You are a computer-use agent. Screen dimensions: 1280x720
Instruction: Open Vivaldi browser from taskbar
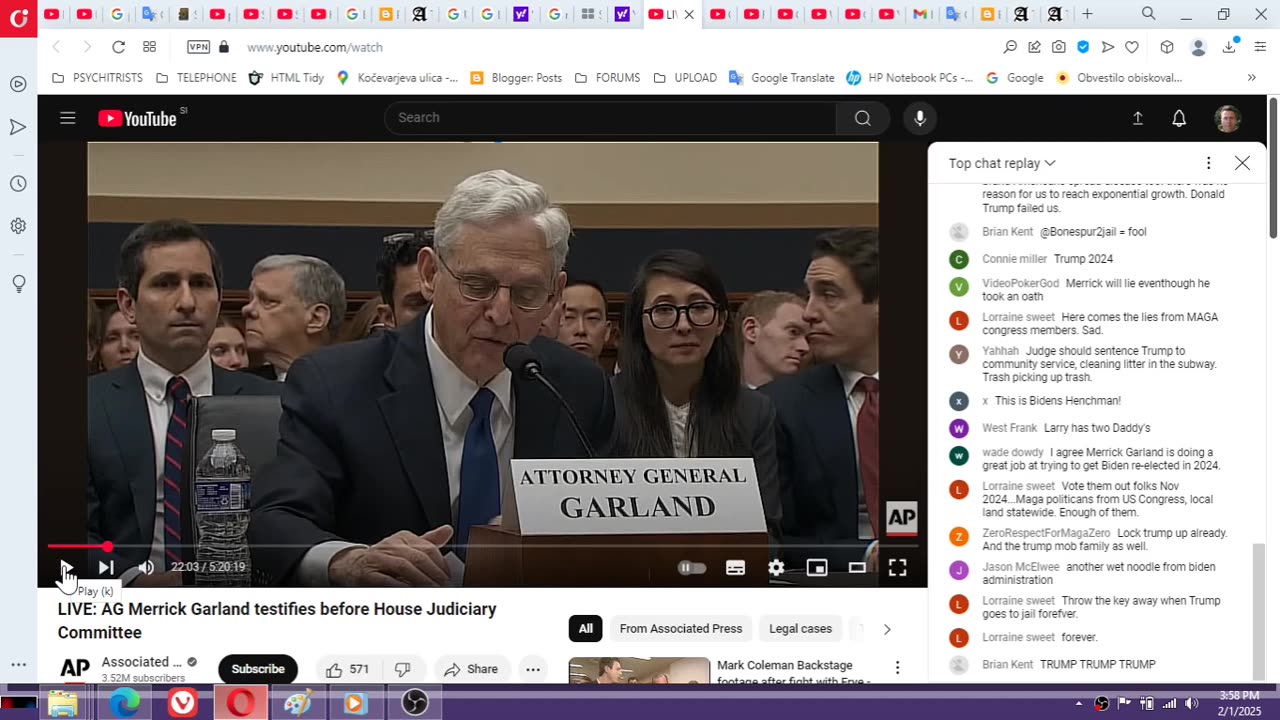pyautogui.click(x=182, y=703)
